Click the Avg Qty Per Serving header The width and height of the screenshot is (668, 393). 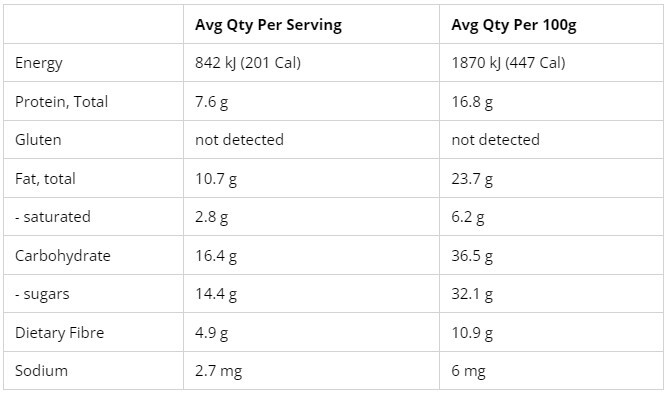click(x=268, y=25)
